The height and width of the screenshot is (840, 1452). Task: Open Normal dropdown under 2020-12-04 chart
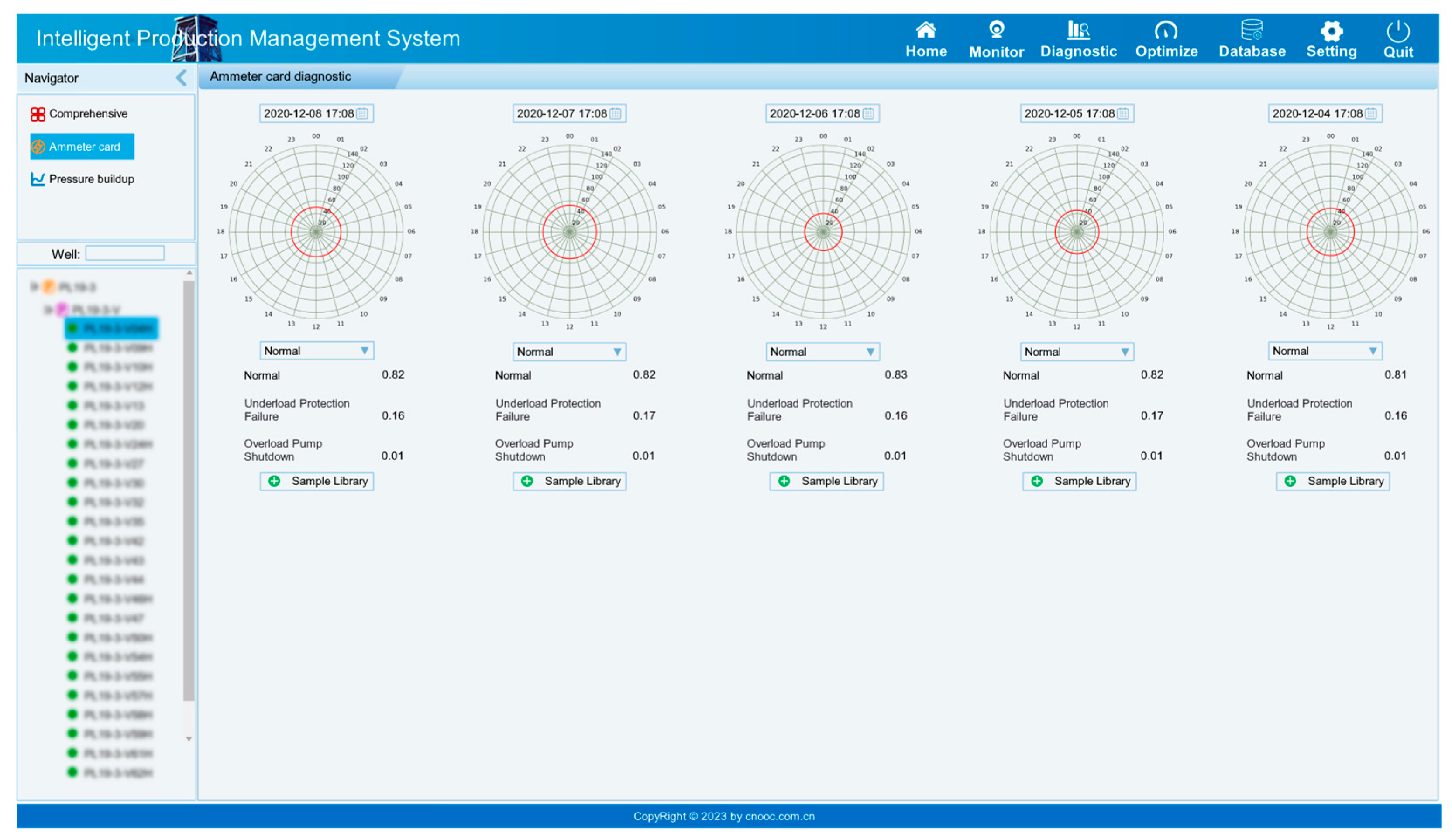pyautogui.click(x=1325, y=351)
